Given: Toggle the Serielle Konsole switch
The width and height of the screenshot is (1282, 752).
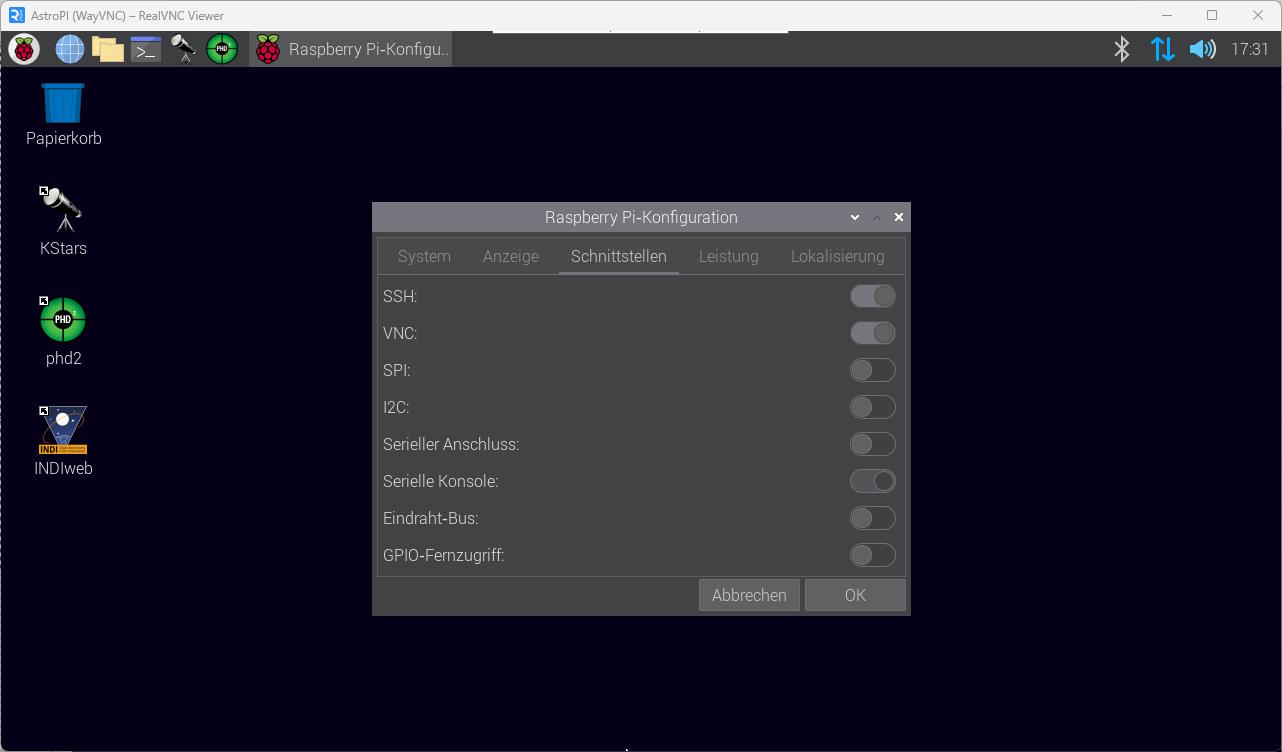Looking at the screenshot, I should coord(872,481).
